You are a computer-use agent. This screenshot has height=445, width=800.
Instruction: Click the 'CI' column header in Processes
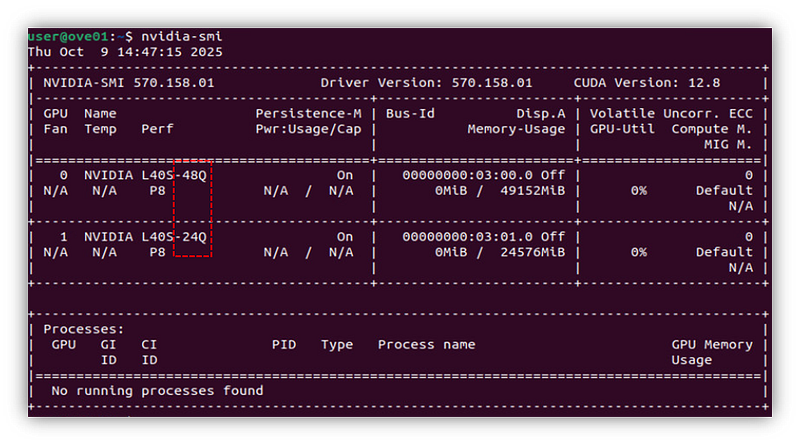pyautogui.click(x=149, y=344)
